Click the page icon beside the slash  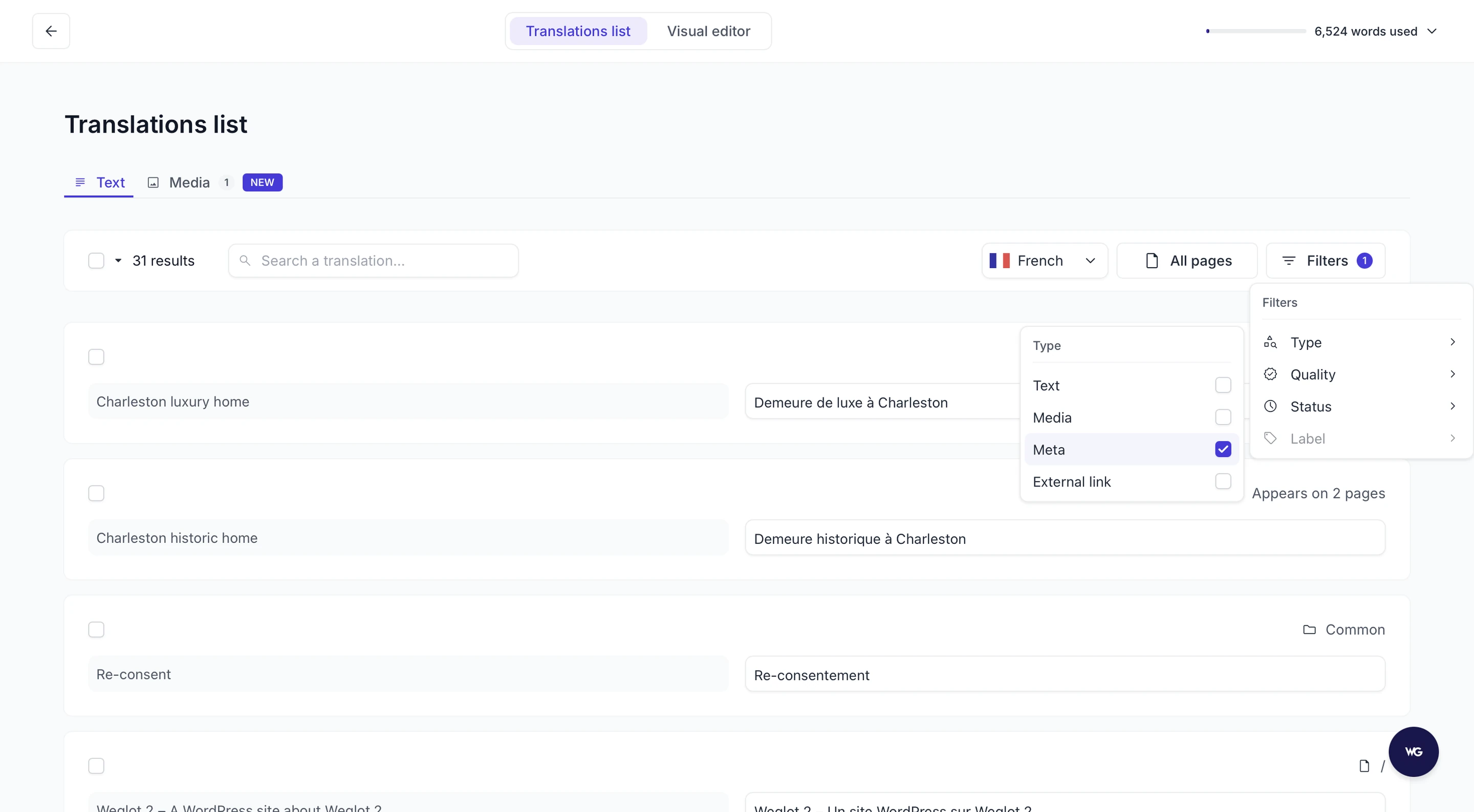click(x=1364, y=765)
